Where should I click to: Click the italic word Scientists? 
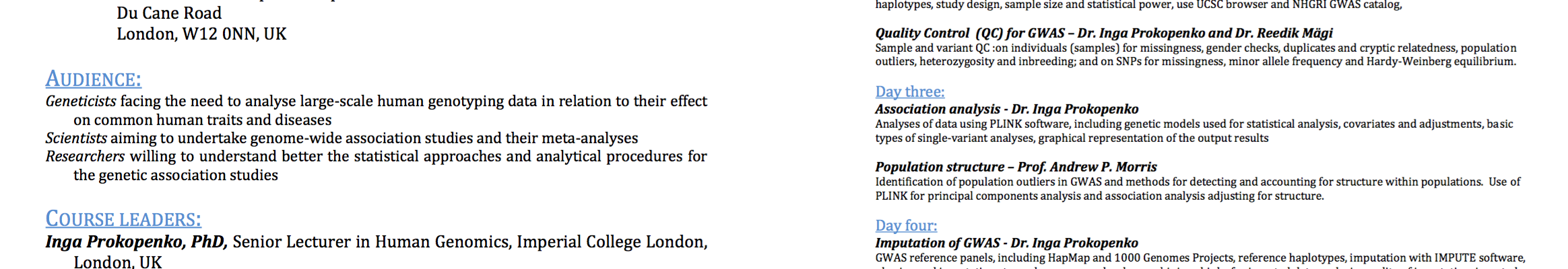(x=76, y=138)
